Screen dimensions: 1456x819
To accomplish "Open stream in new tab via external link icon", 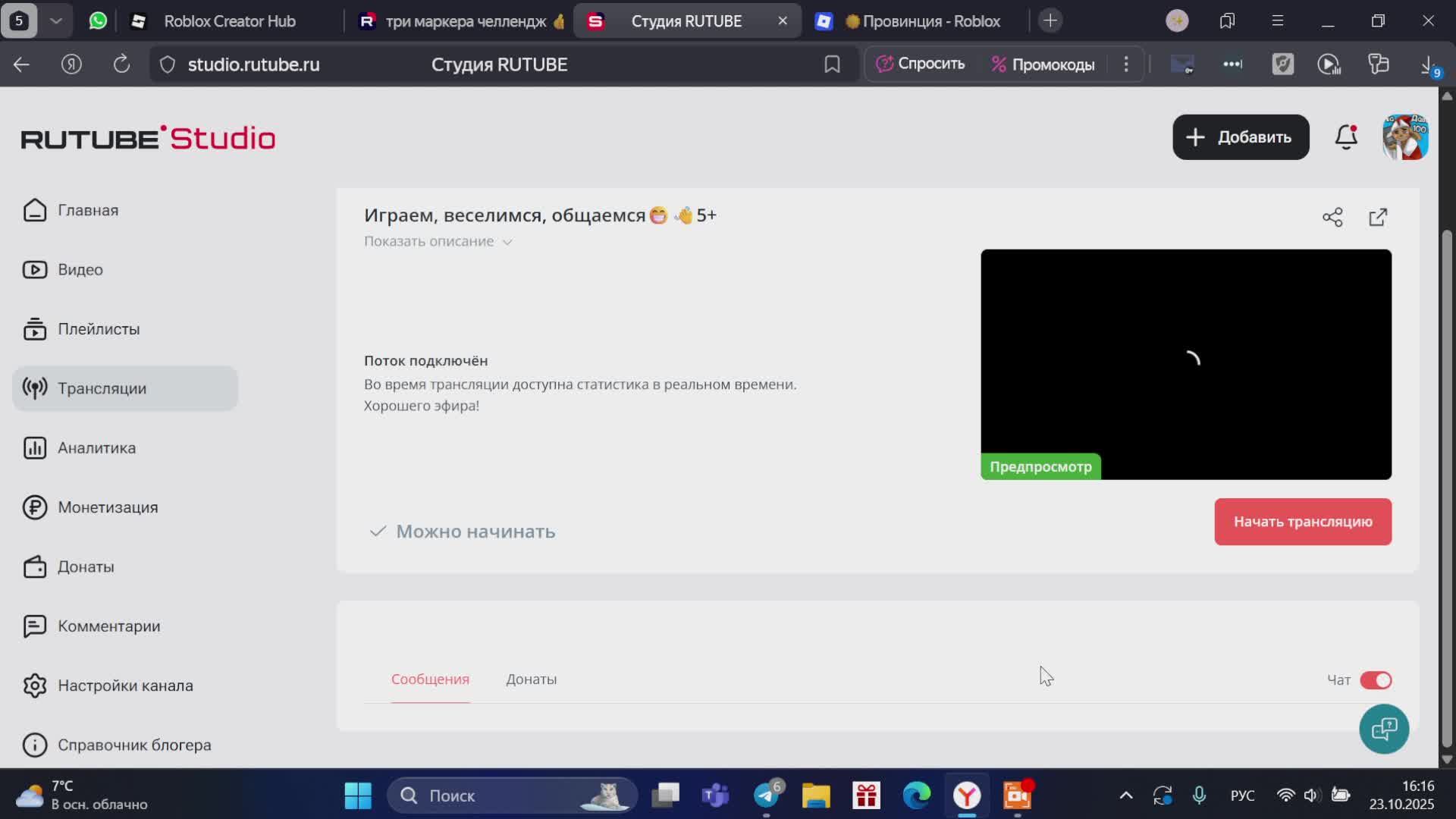I will pos(1378,217).
